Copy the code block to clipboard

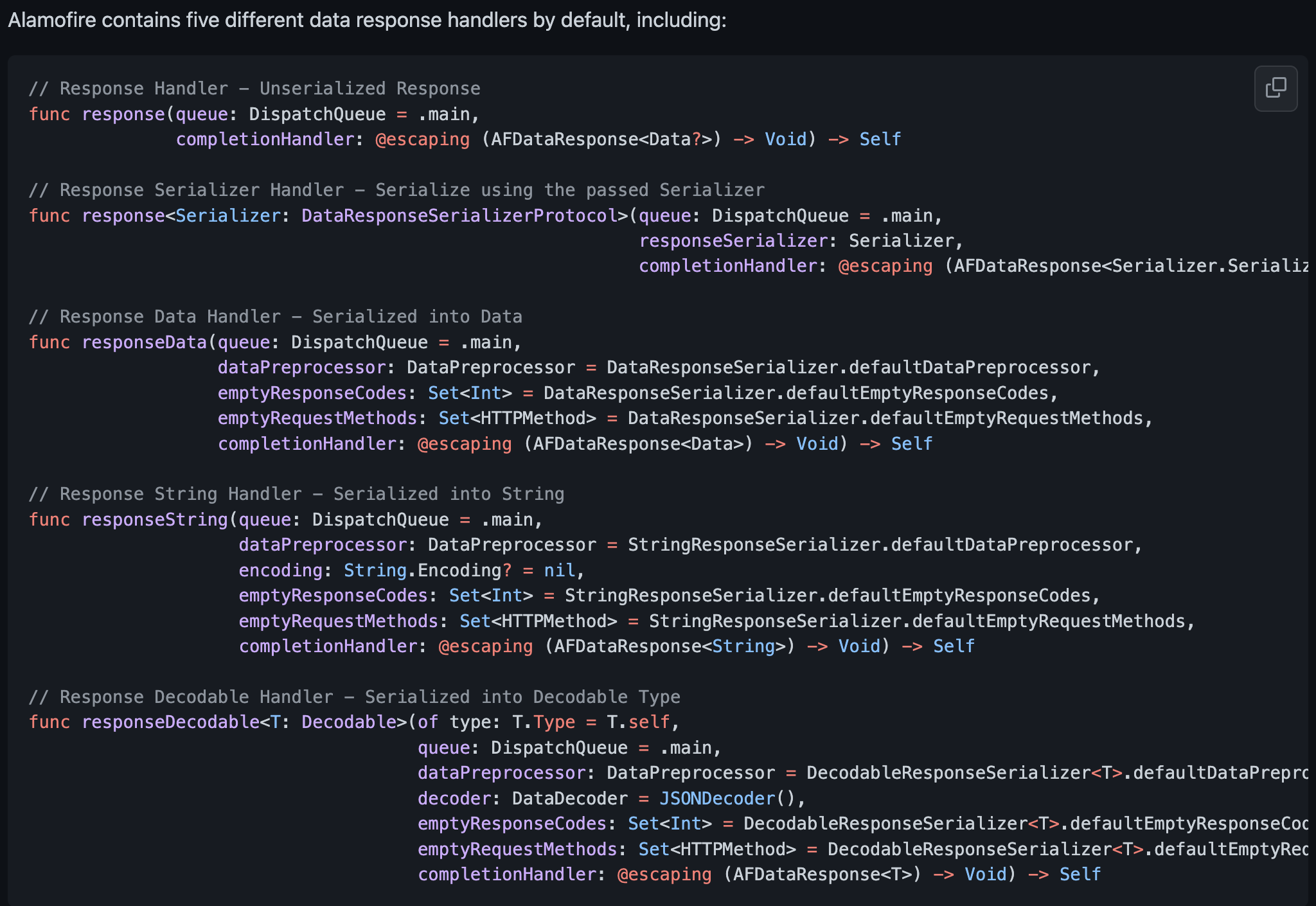tap(1276, 88)
